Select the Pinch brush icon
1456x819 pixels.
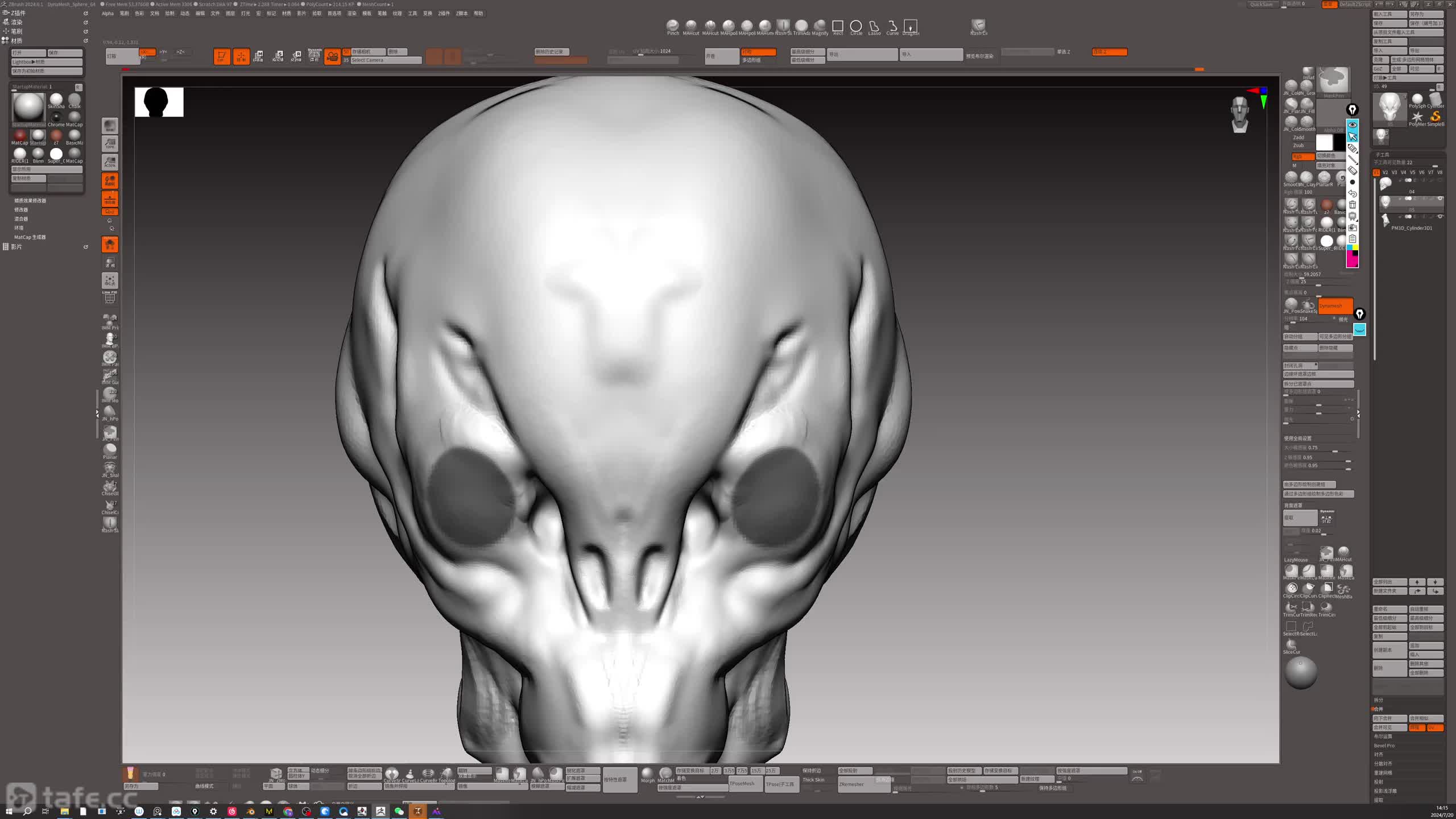[673, 26]
